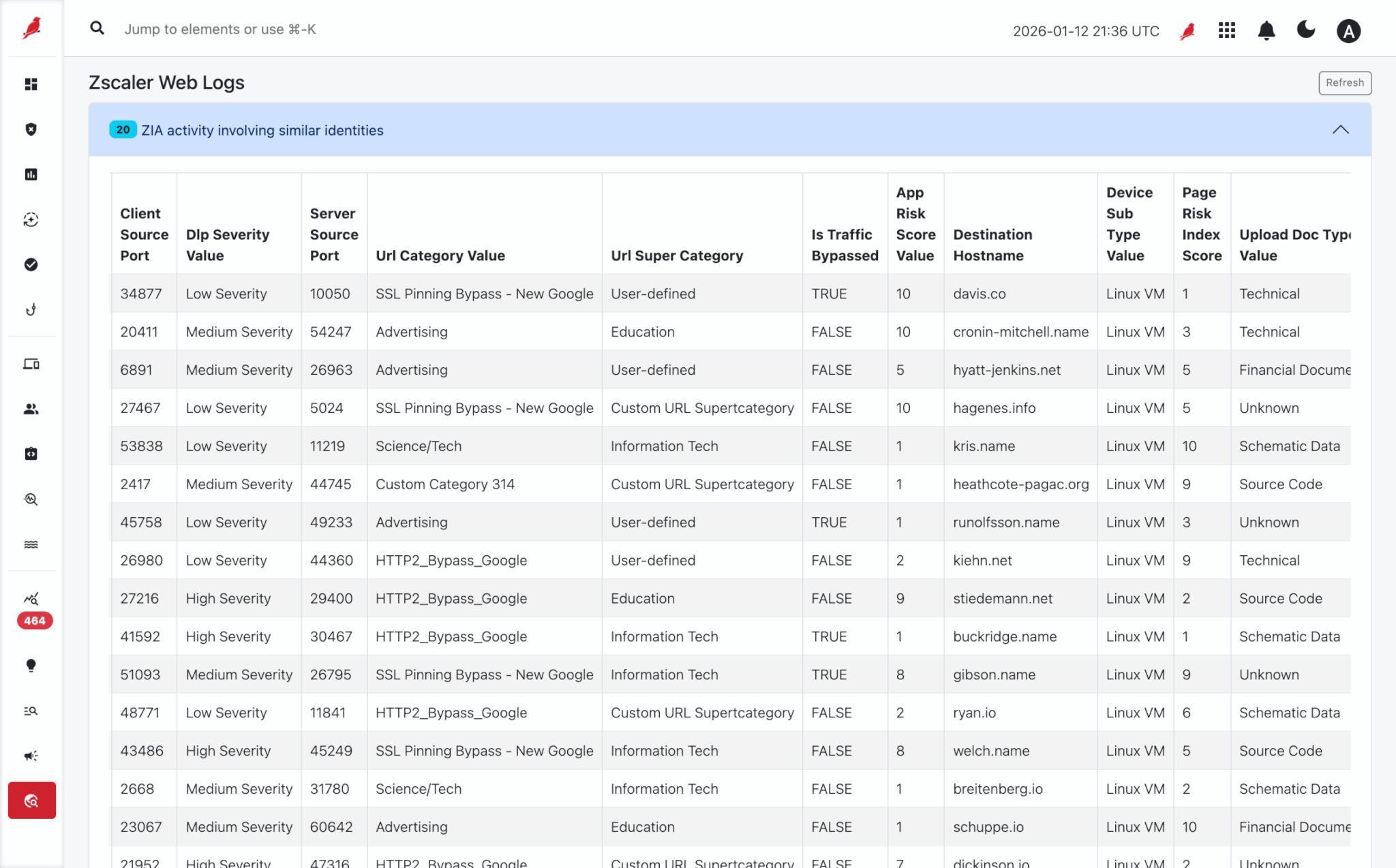Click the red bird logo in top-left
The width and height of the screenshot is (1396, 868).
pos(31,28)
